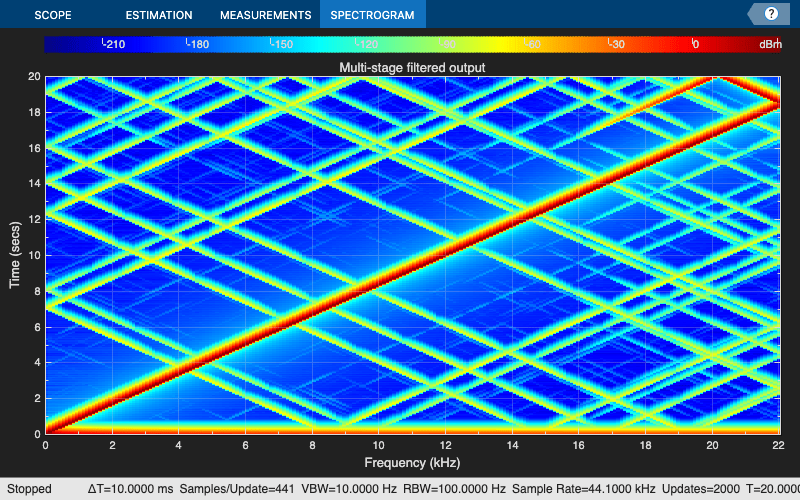The image size is (800, 500).
Task: Click the dBm power colorbar
Action: tap(412, 44)
